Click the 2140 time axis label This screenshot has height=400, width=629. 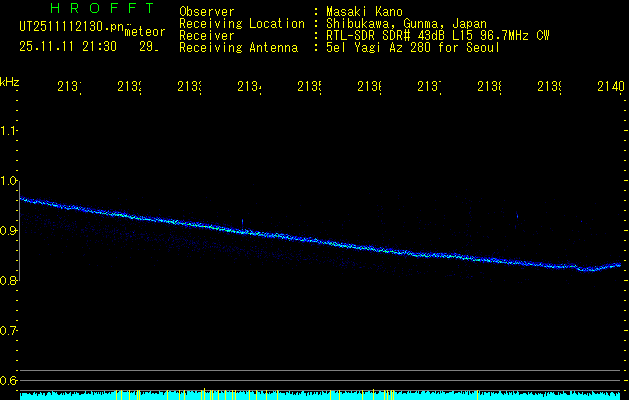coord(611,86)
